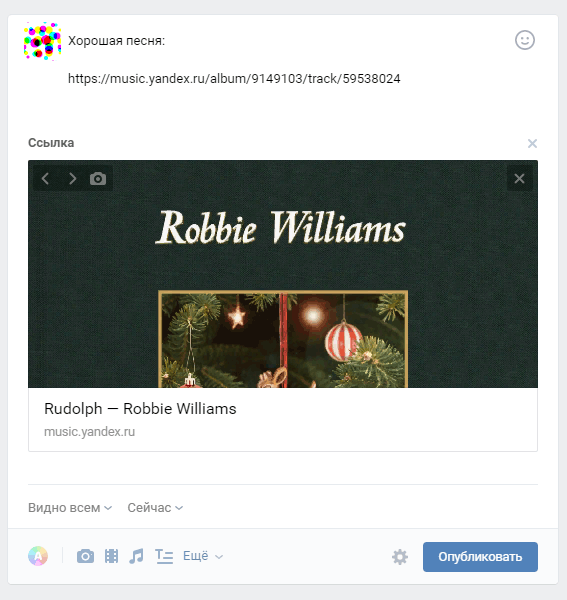Open the "Видно всем" visibility dropdown
Viewport: 567px width, 600px height.
point(70,508)
